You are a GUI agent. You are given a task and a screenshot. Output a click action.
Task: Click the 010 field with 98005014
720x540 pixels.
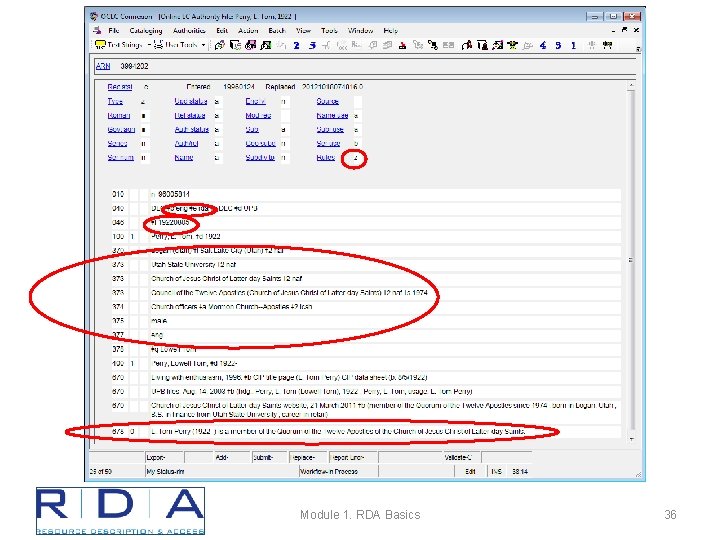point(386,194)
